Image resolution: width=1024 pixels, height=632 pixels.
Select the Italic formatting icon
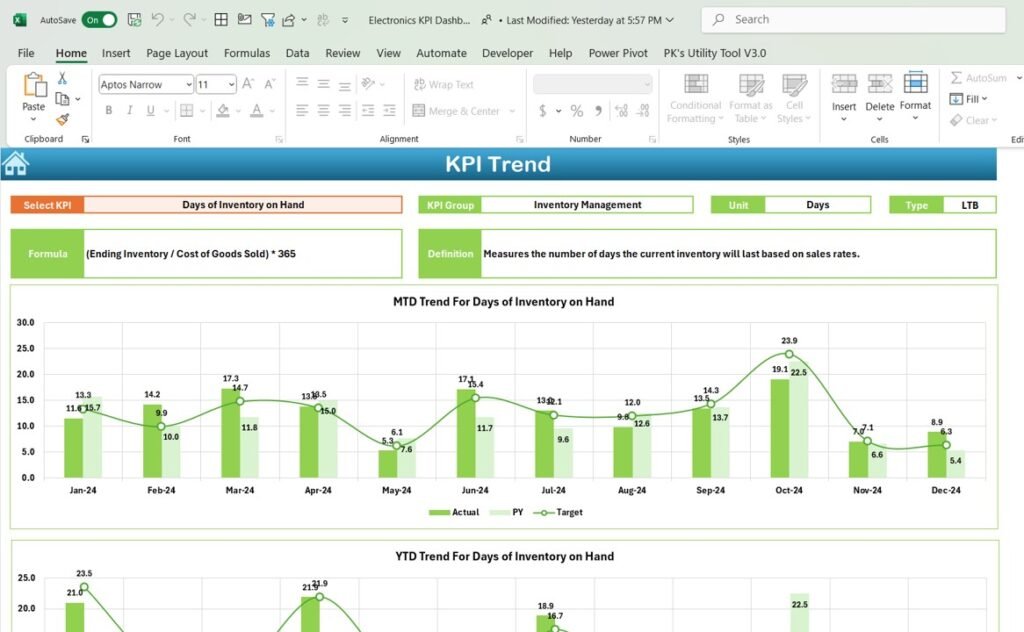(130, 110)
